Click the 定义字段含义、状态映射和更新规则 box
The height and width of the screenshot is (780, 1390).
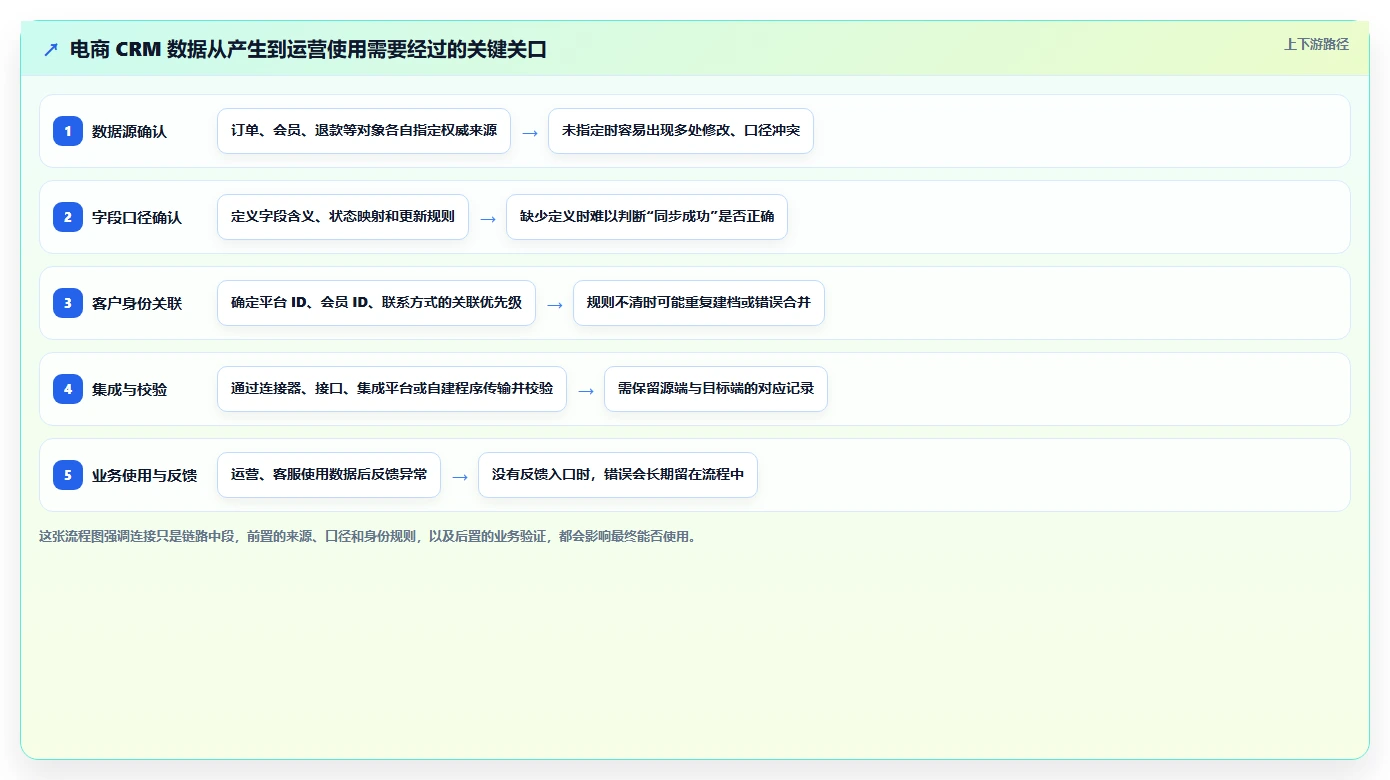click(x=343, y=217)
